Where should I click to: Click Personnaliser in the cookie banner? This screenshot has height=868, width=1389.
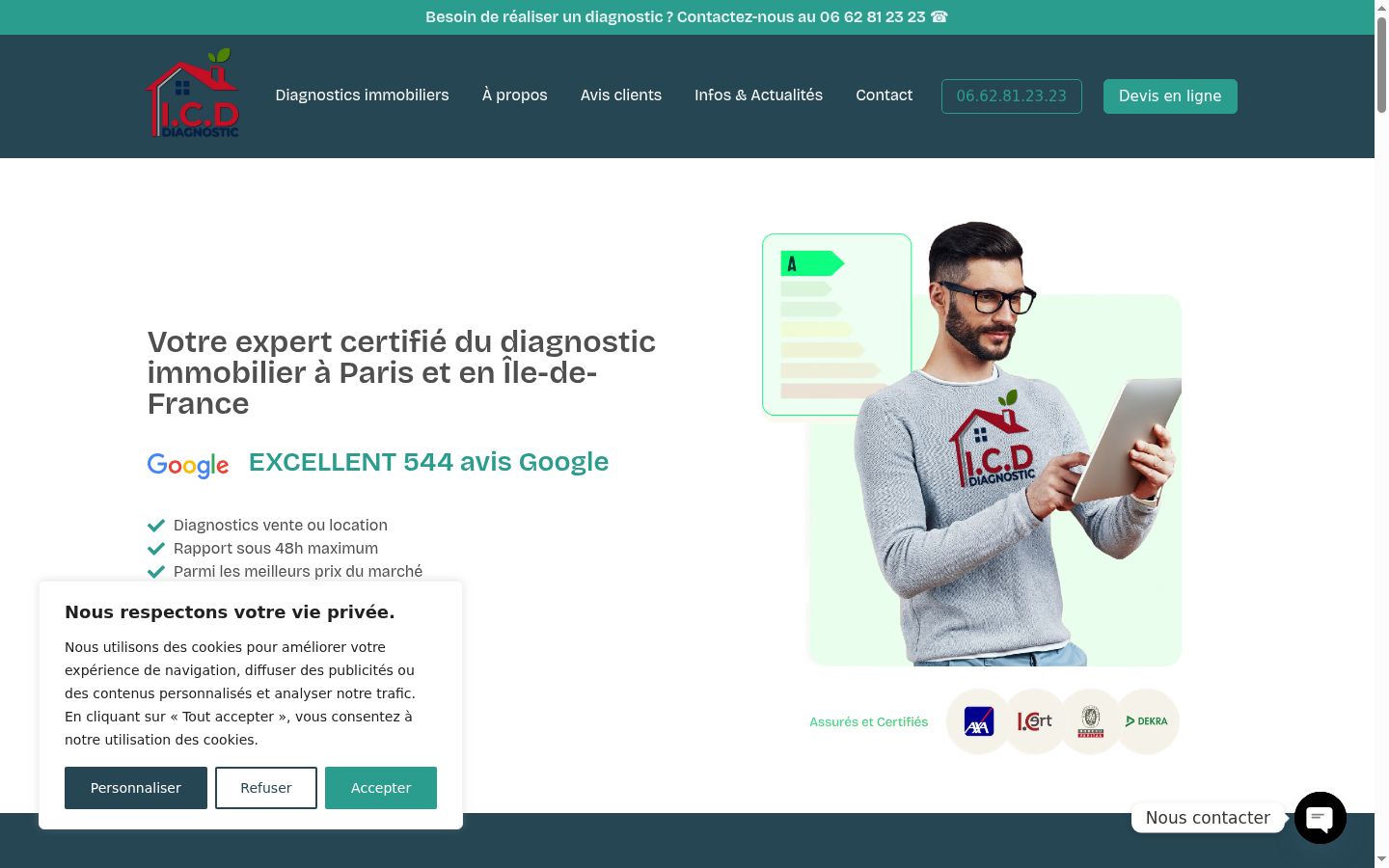(136, 788)
